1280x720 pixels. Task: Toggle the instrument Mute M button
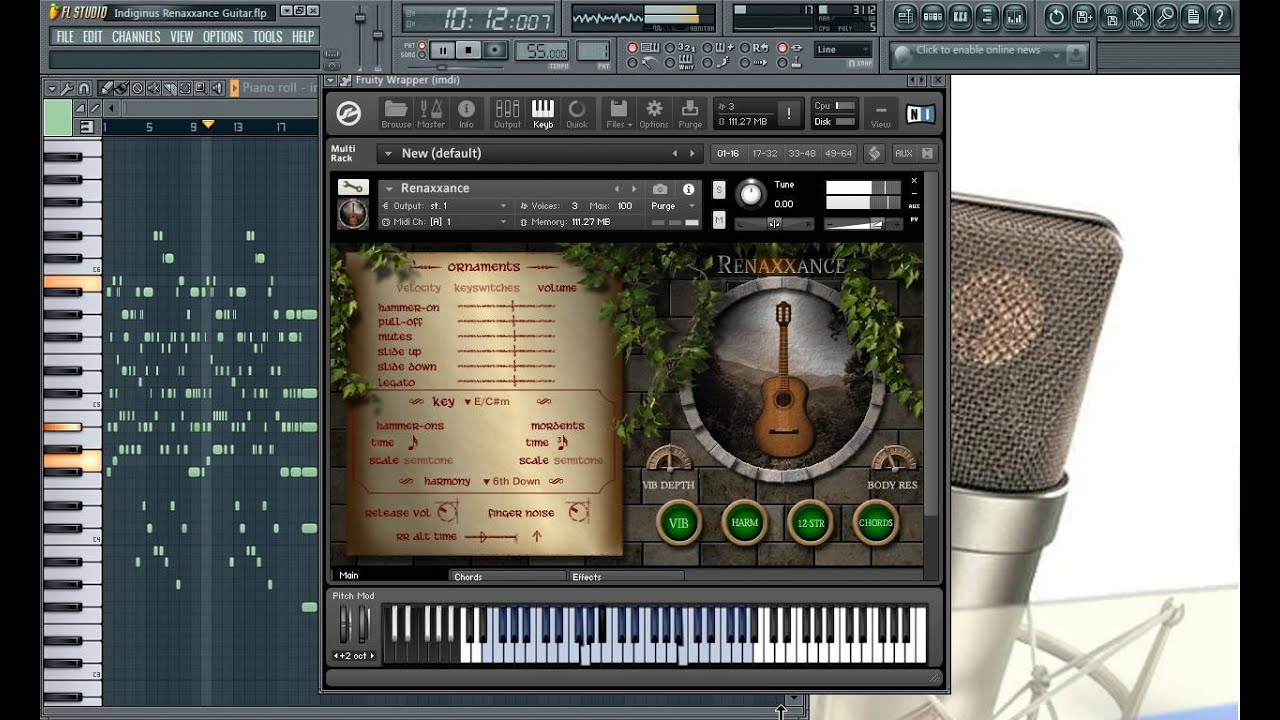(x=719, y=219)
